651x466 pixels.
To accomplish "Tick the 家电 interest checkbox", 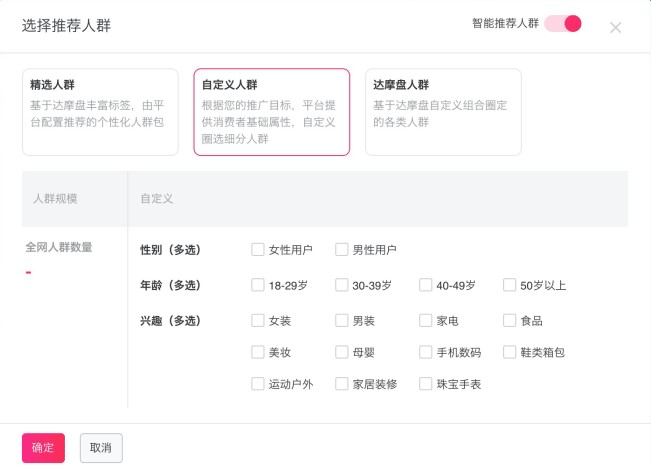I will tap(426, 321).
